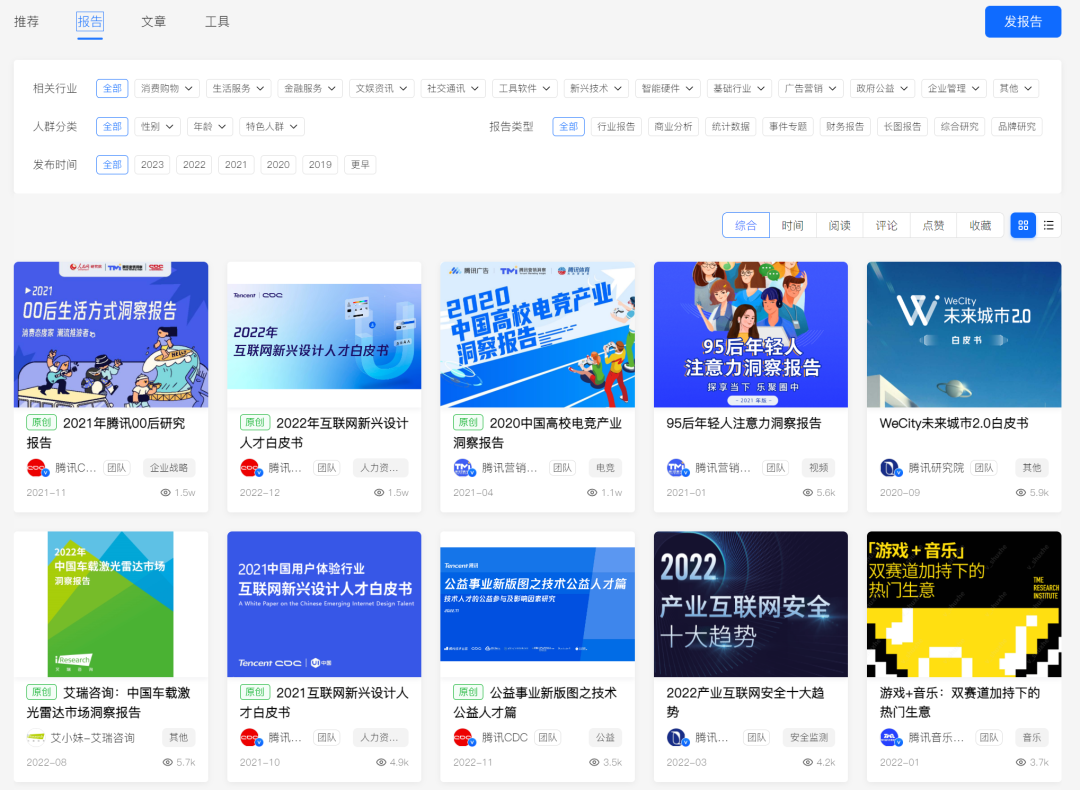1080x790 pixels.
Task: Expand 新兴技术 industry dropdown
Action: pos(596,88)
